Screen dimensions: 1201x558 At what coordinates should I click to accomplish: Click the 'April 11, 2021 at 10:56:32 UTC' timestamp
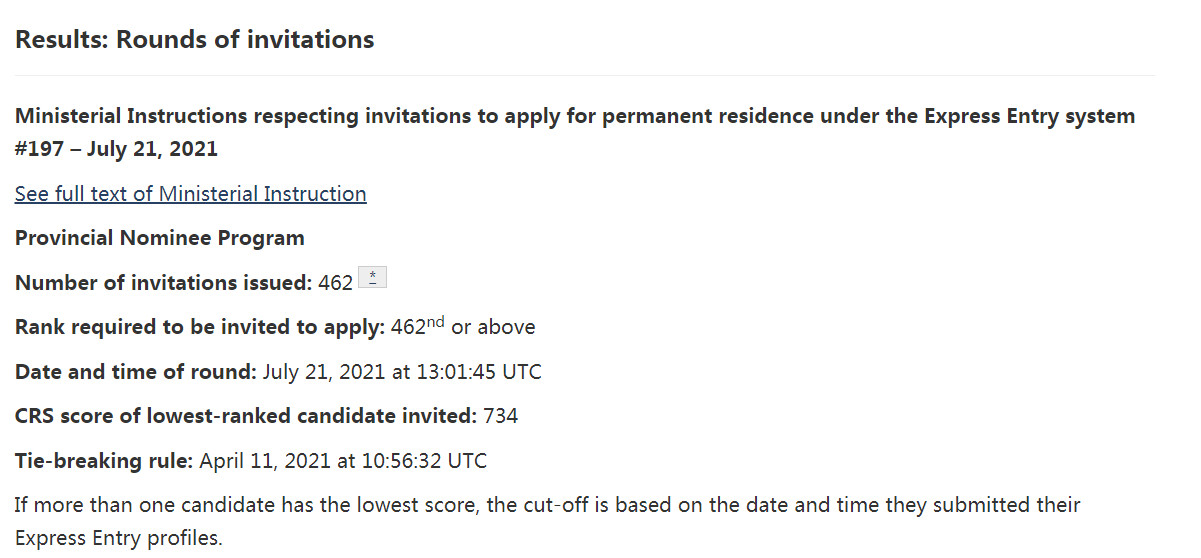tap(343, 461)
